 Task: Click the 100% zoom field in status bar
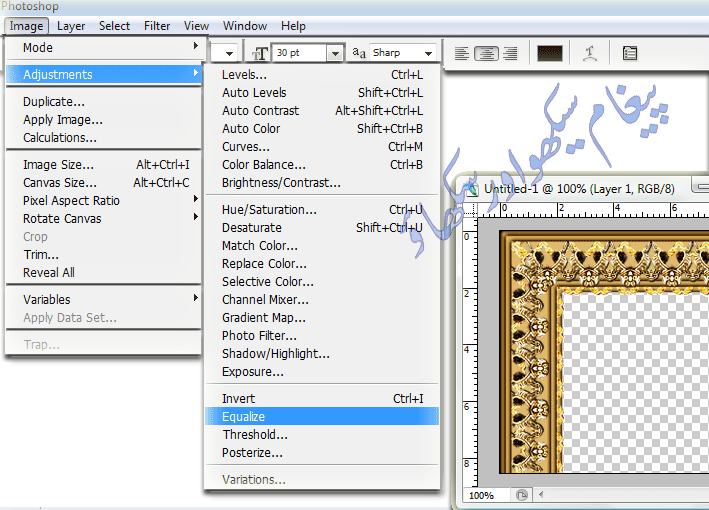tap(486, 496)
